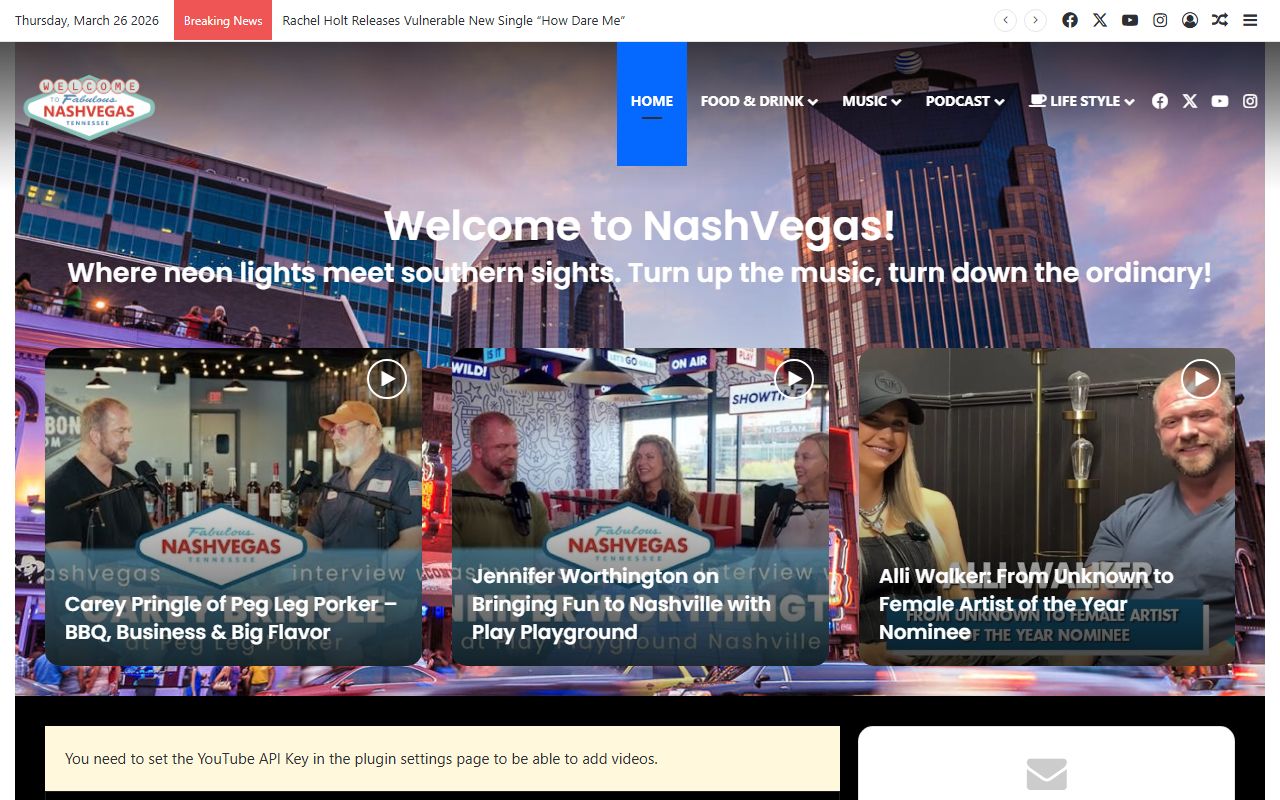Open the YouTube icon in top bar
Image resolution: width=1280 pixels, height=800 pixels.
point(1130,20)
